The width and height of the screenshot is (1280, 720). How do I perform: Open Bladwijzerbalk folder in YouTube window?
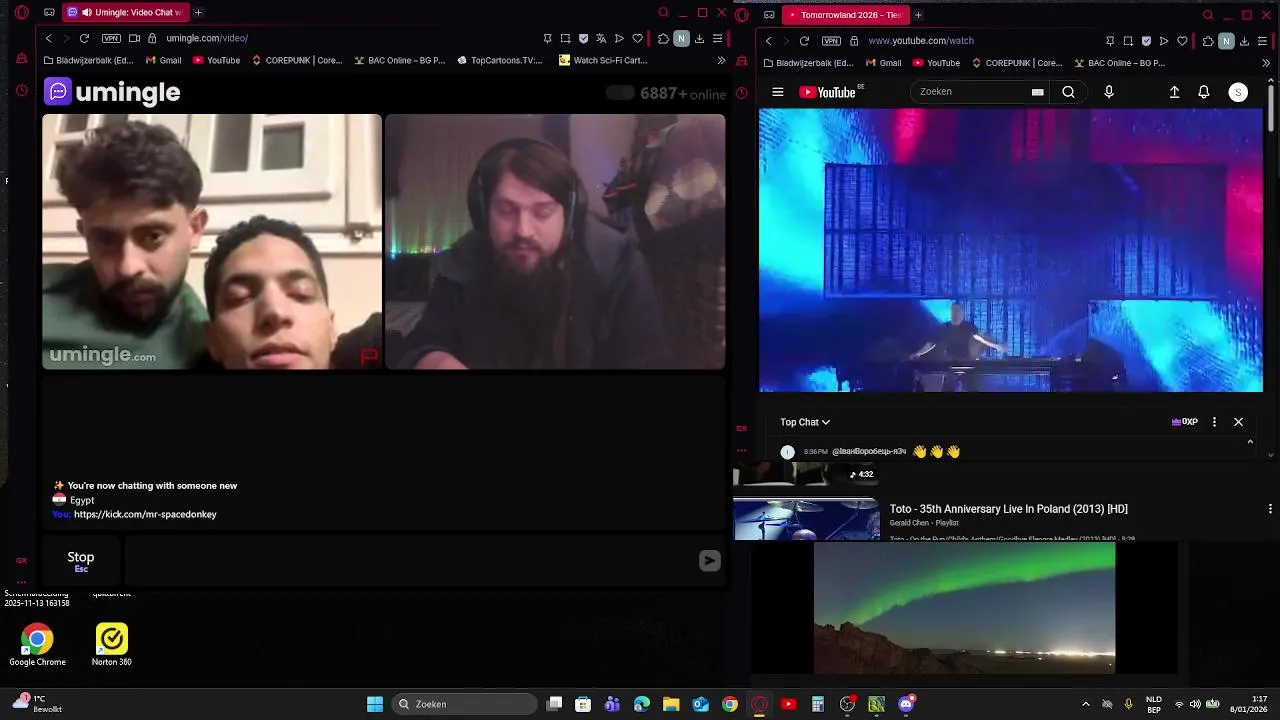tap(808, 63)
